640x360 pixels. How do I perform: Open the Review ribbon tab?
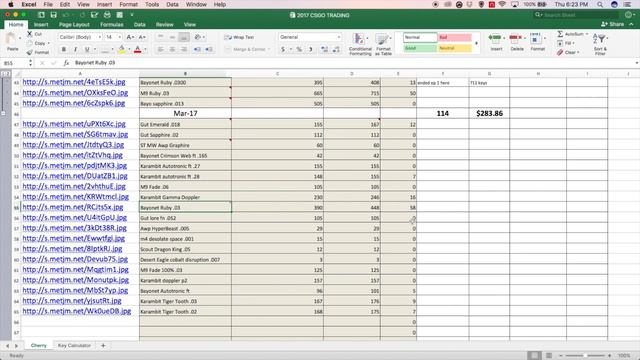164,24
